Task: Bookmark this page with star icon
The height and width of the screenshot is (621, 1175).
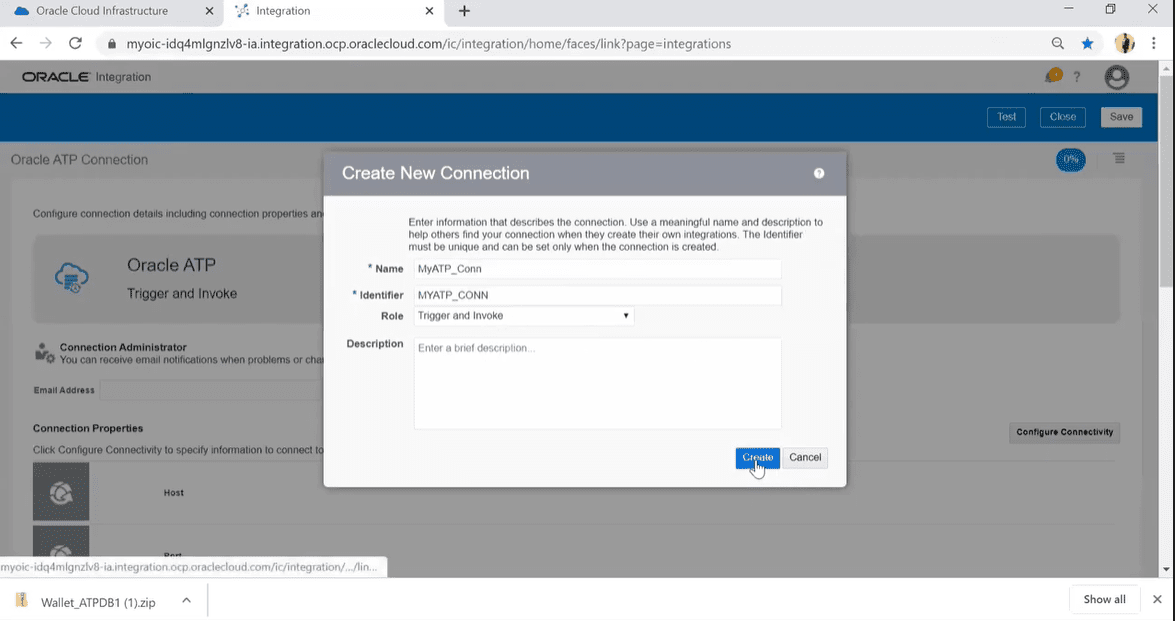Action: coord(1087,43)
